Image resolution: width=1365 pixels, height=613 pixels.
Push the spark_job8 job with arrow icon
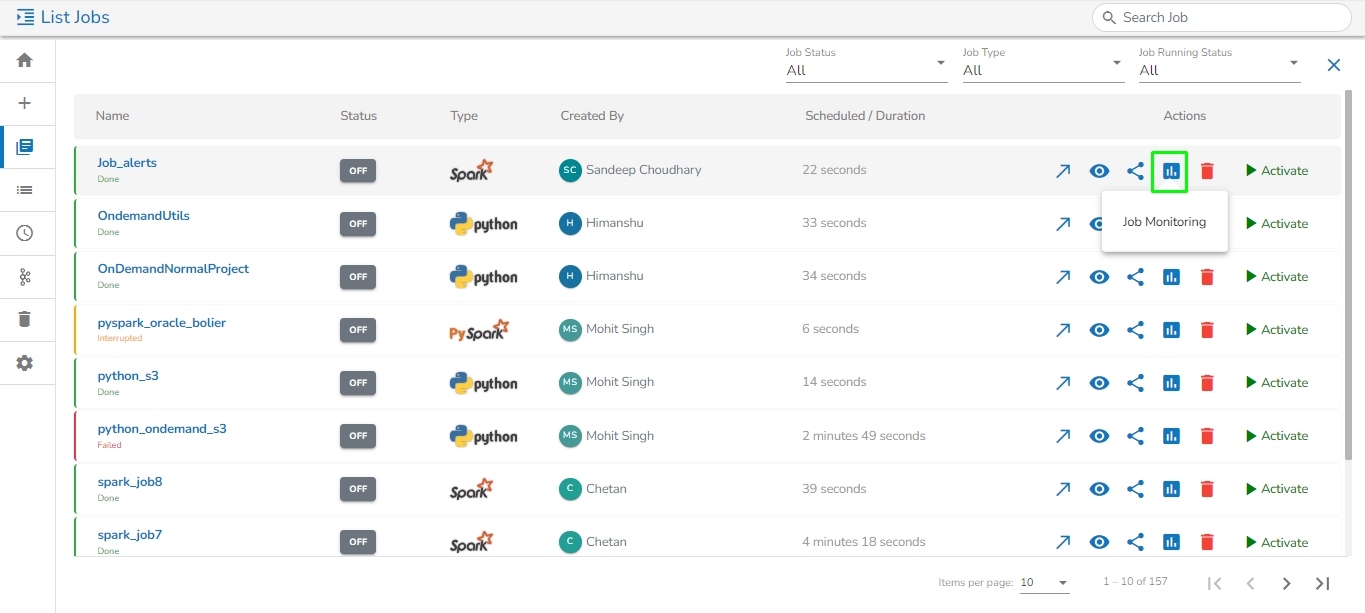click(x=1063, y=489)
